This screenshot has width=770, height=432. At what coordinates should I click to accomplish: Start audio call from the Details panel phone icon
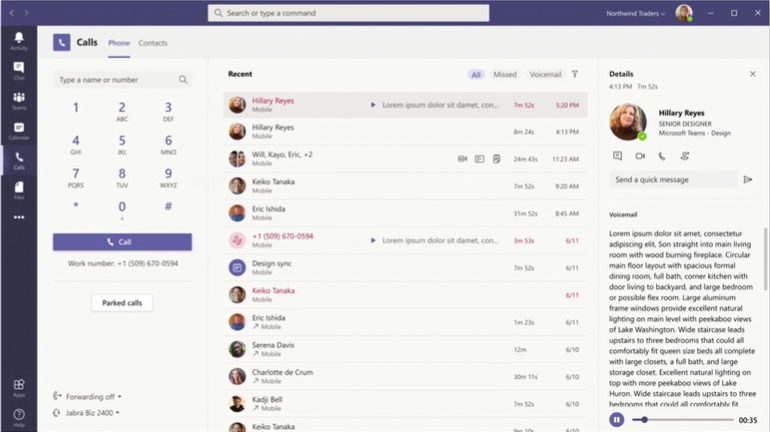pos(662,156)
